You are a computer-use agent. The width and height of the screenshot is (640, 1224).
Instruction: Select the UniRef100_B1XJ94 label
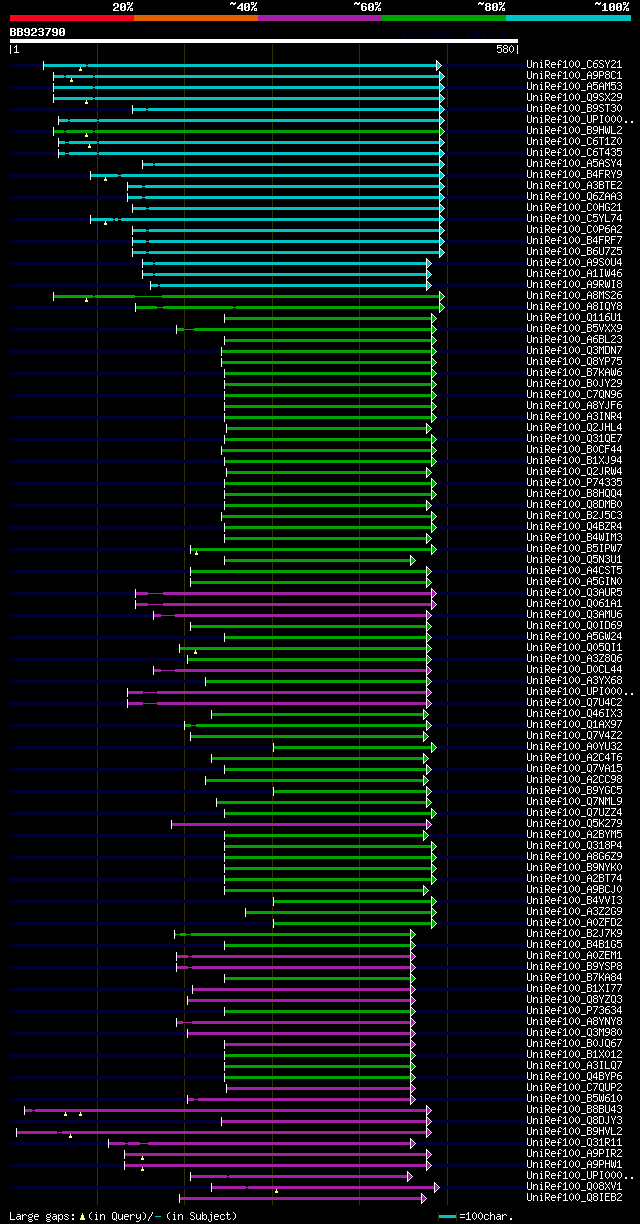[x=574, y=460]
